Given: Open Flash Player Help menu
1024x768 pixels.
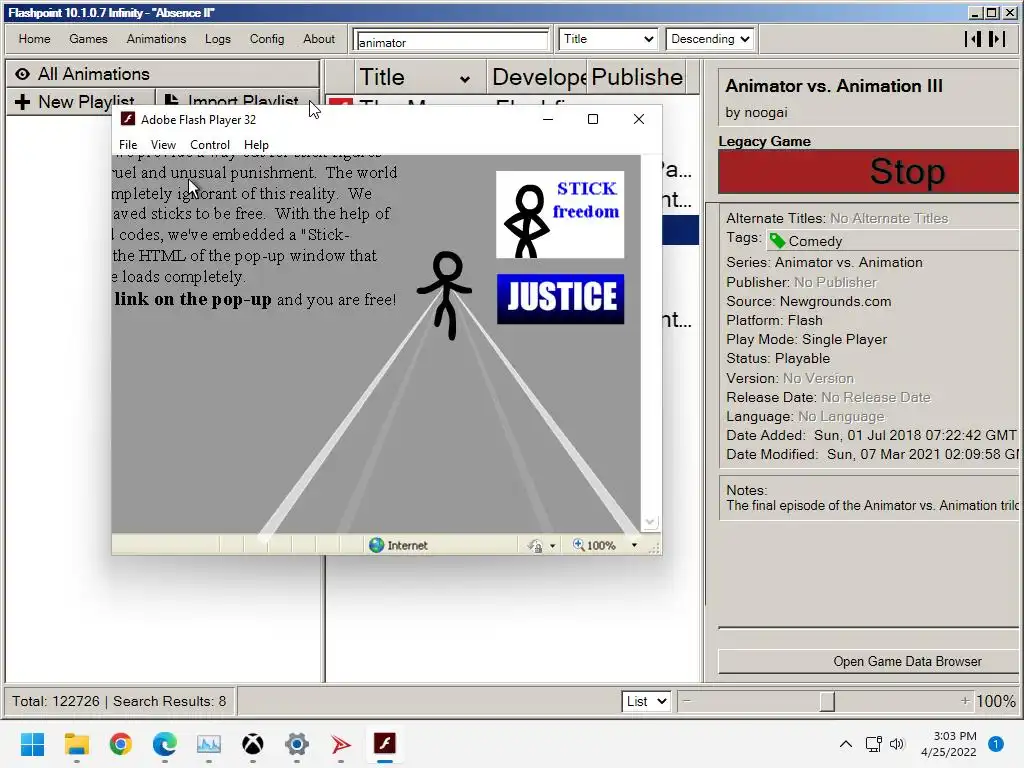Looking at the screenshot, I should [256, 145].
